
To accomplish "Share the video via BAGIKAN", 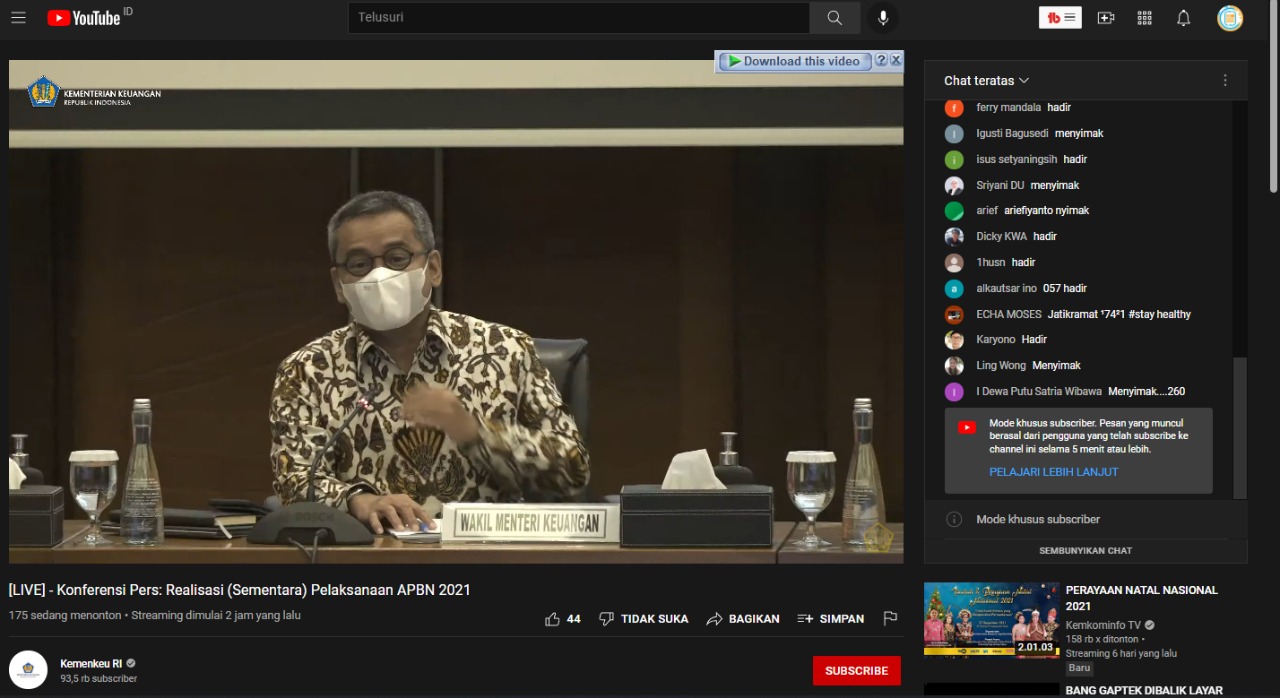I will tap(742, 619).
